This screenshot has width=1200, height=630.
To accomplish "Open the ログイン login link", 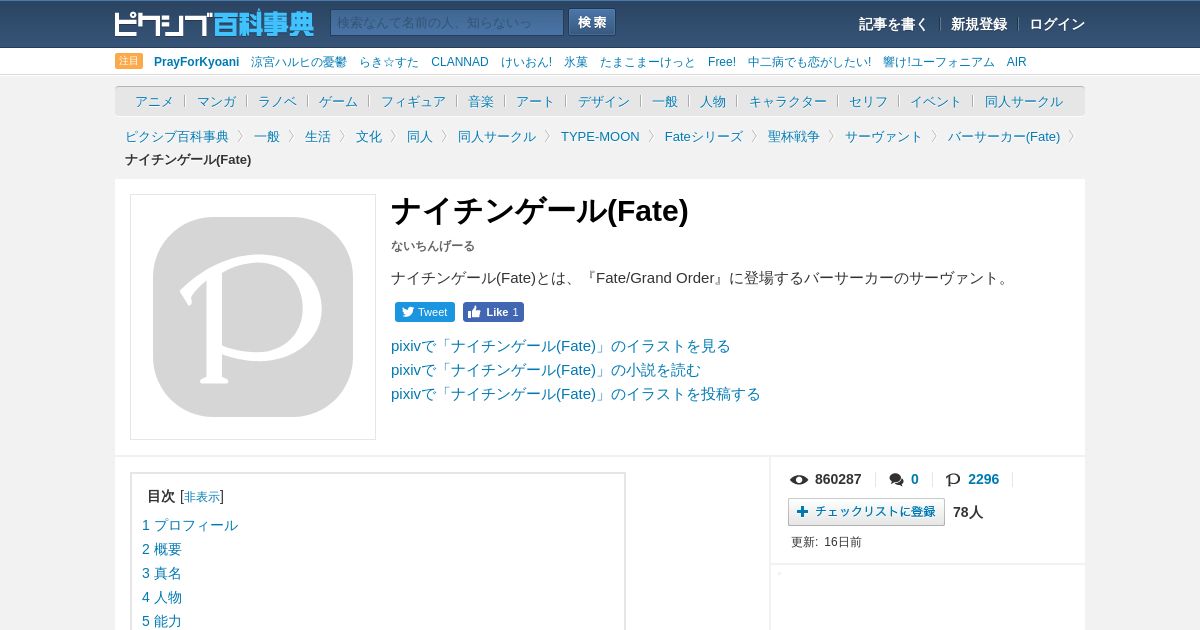I will click(1057, 24).
